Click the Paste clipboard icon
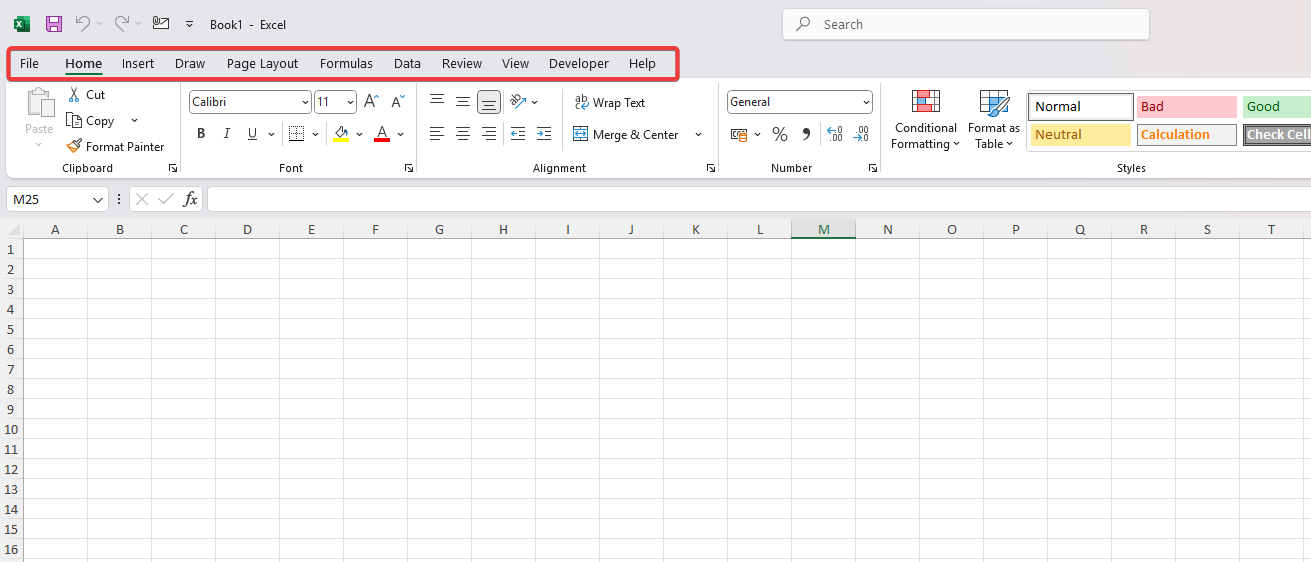The image size is (1311, 562). [x=40, y=103]
